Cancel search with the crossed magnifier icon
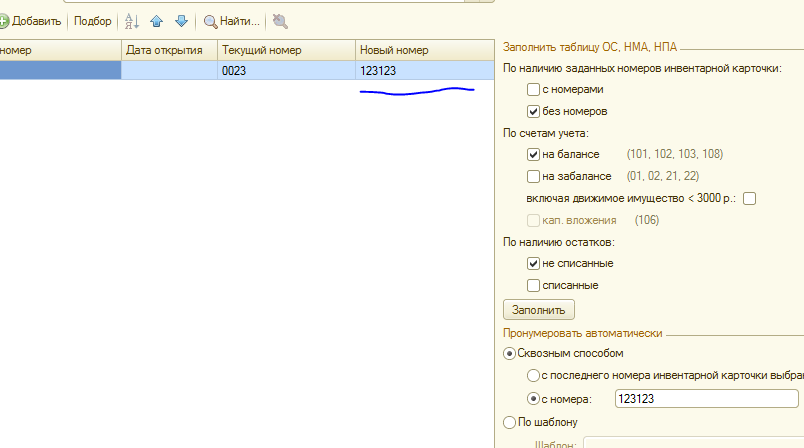804x448 pixels. 280,21
